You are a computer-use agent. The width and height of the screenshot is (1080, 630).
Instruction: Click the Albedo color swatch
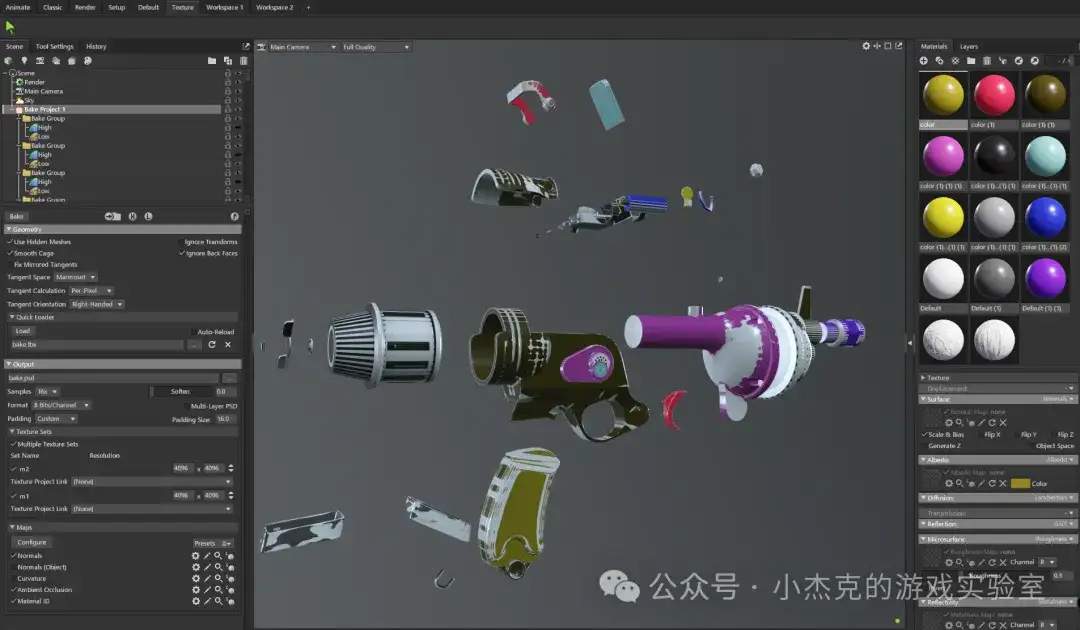click(1019, 484)
